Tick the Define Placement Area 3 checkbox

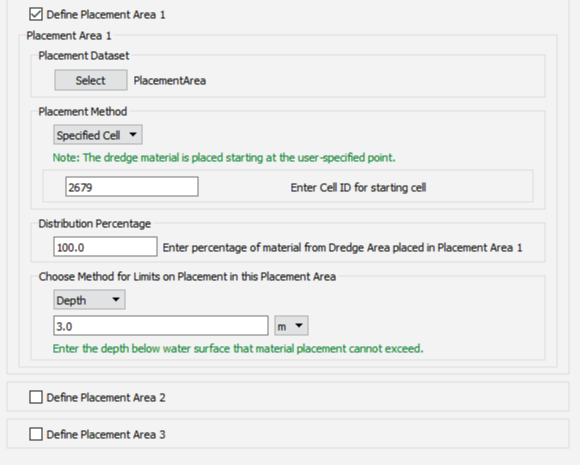pos(36,434)
